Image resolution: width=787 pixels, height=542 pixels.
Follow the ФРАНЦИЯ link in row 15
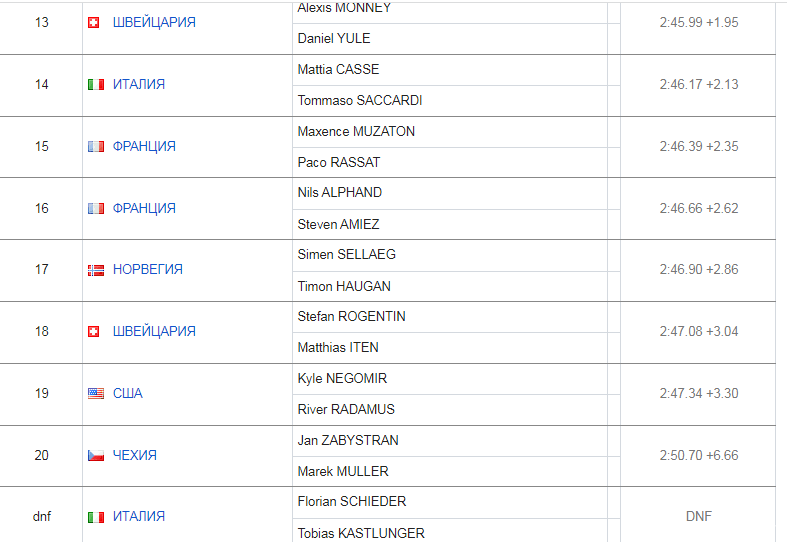(x=144, y=147)
